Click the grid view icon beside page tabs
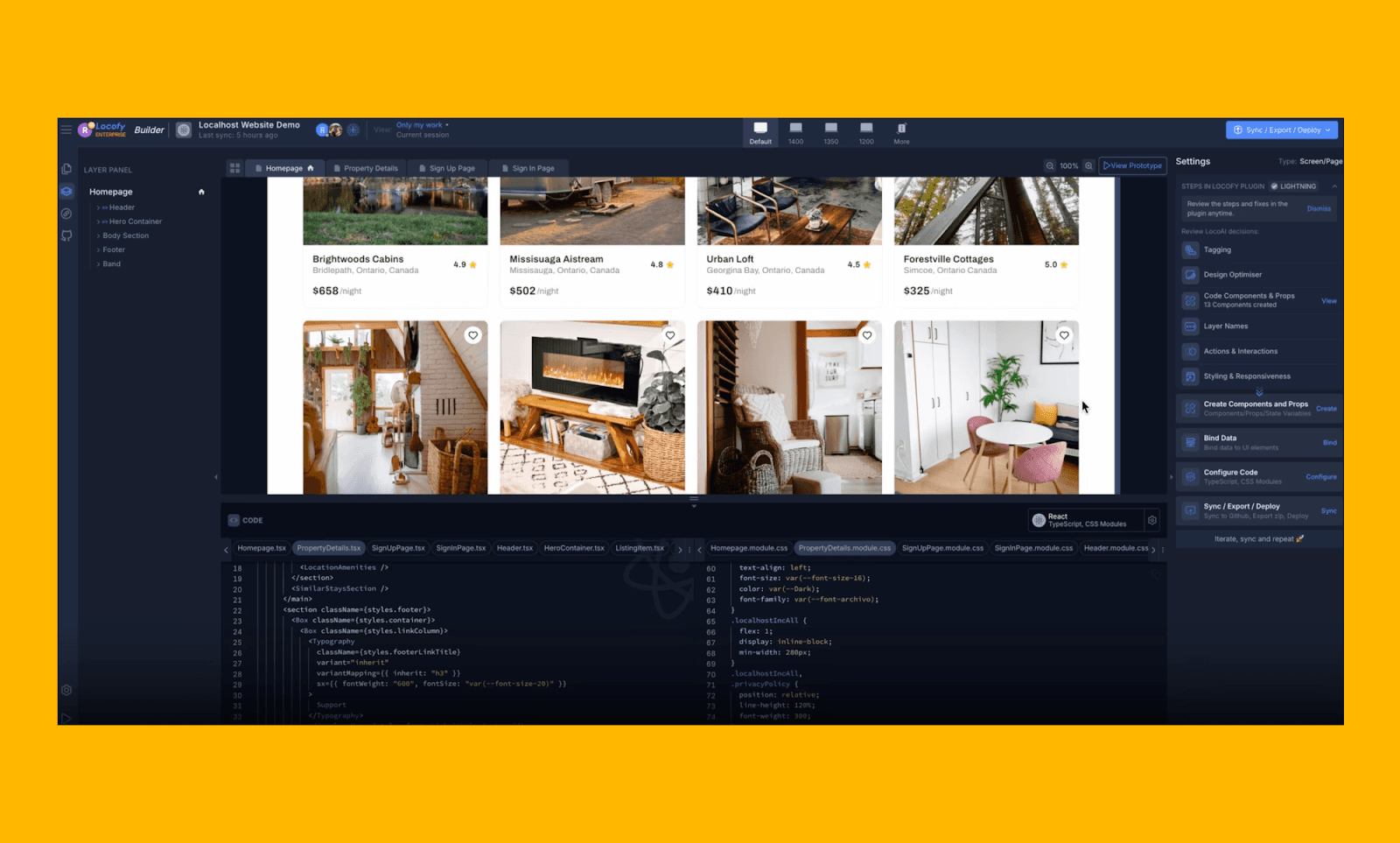 click(x=234, y=167)
